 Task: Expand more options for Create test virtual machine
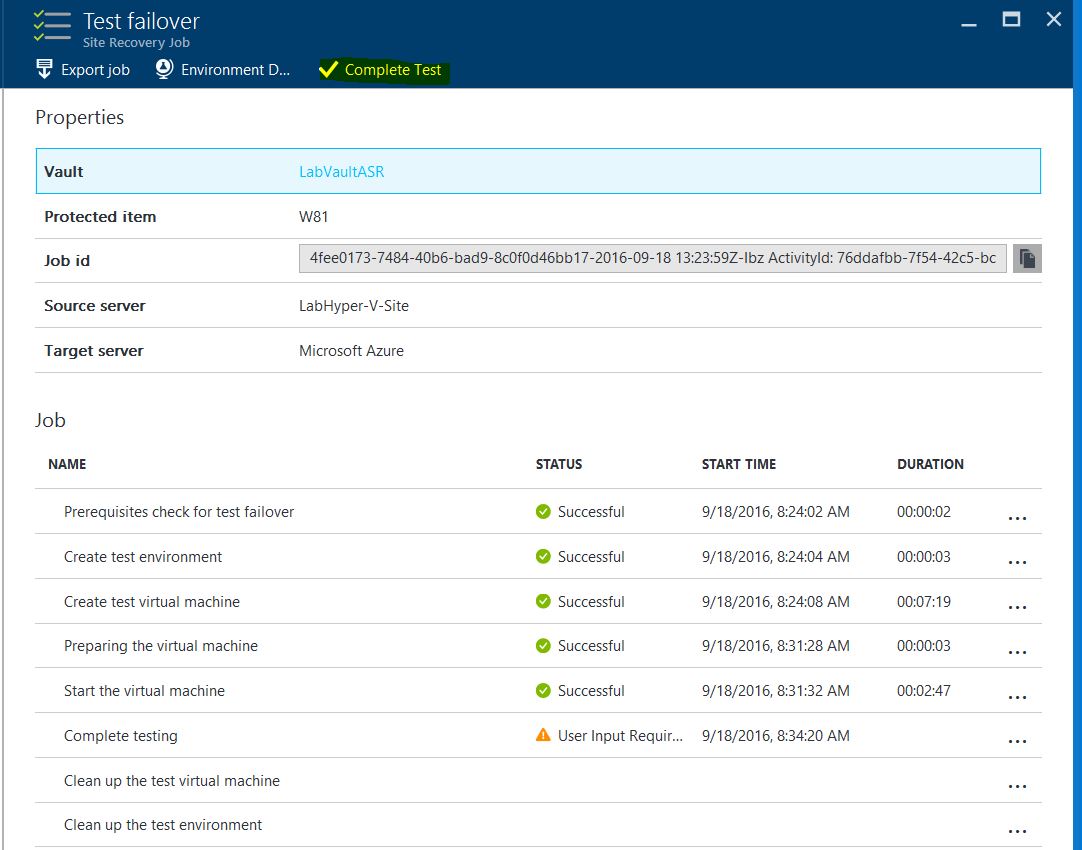(1017, 607)
